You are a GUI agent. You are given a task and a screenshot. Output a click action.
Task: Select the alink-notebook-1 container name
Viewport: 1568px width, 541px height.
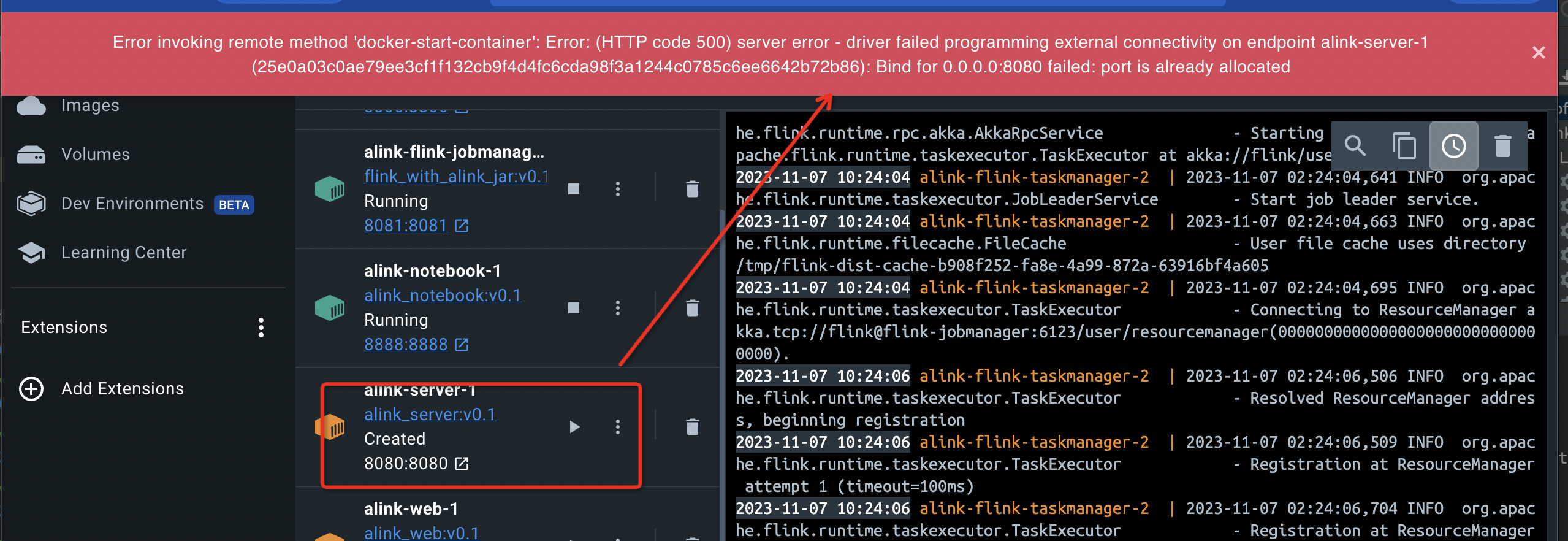coord(432,271)
